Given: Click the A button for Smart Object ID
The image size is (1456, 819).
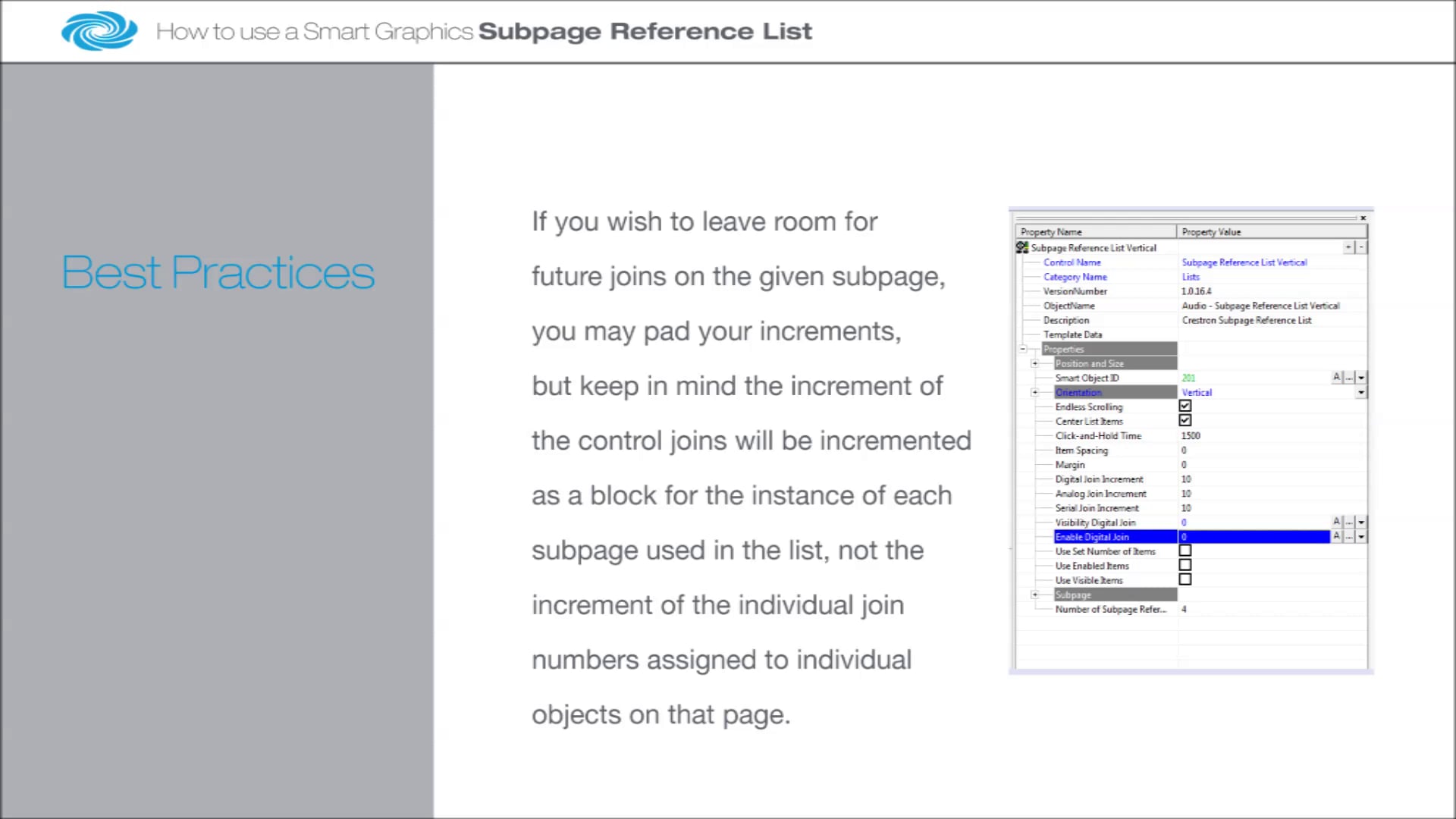Looking at the screenshot, I should click(x=1337, y=378).
